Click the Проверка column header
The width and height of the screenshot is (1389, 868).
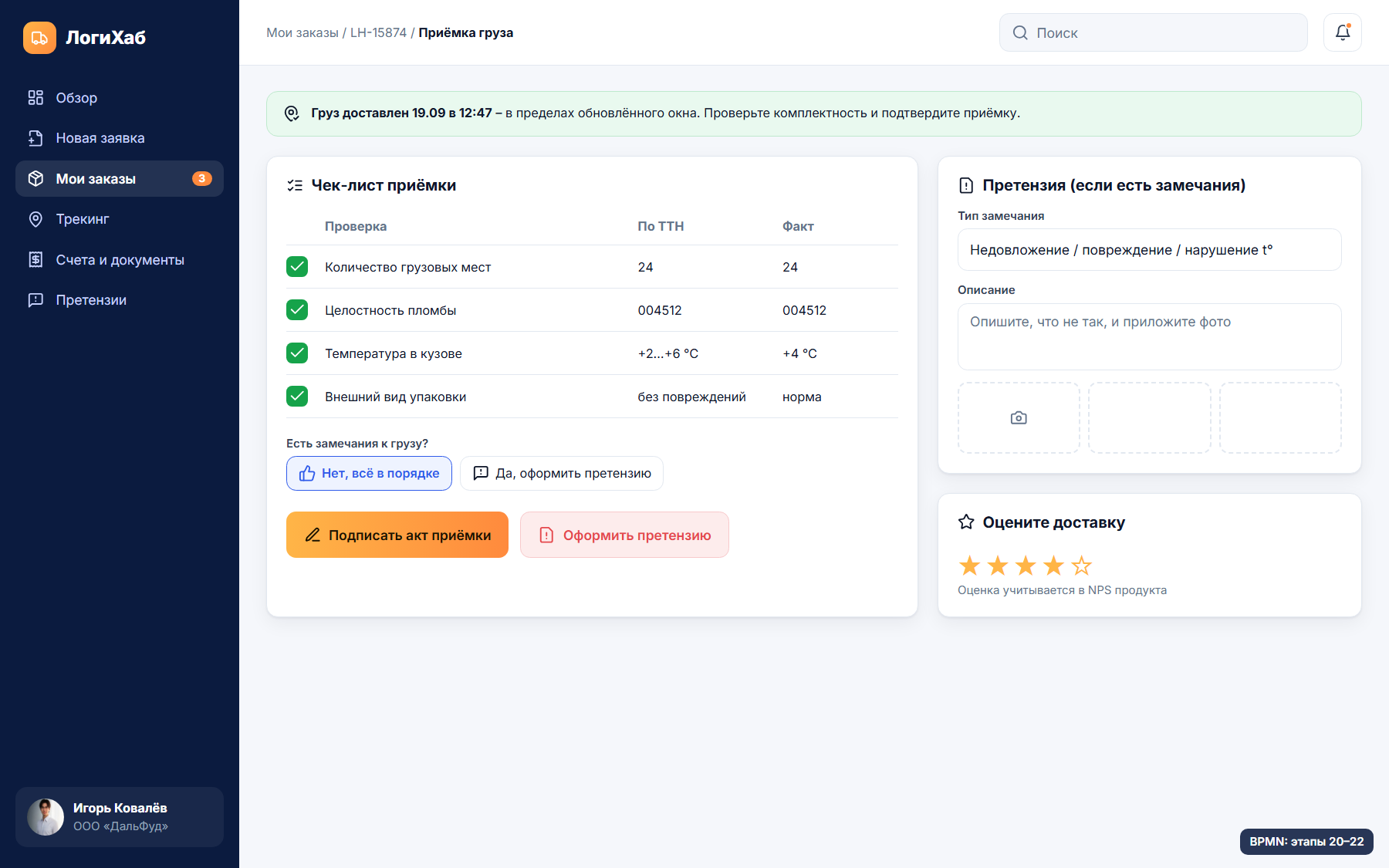(356, 226)
